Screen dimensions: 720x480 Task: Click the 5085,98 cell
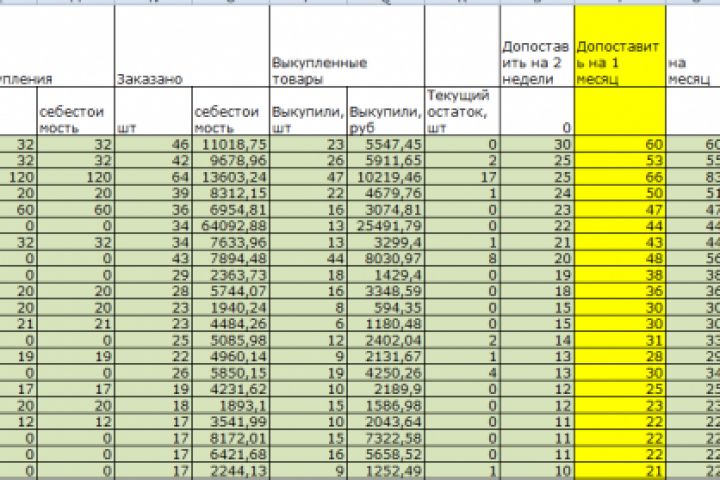click(231, 340)
